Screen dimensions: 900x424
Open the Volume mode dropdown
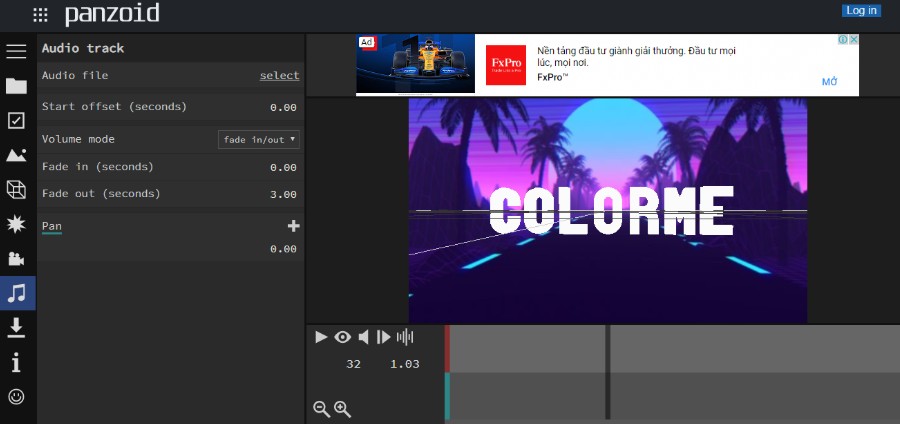[259, 139]
